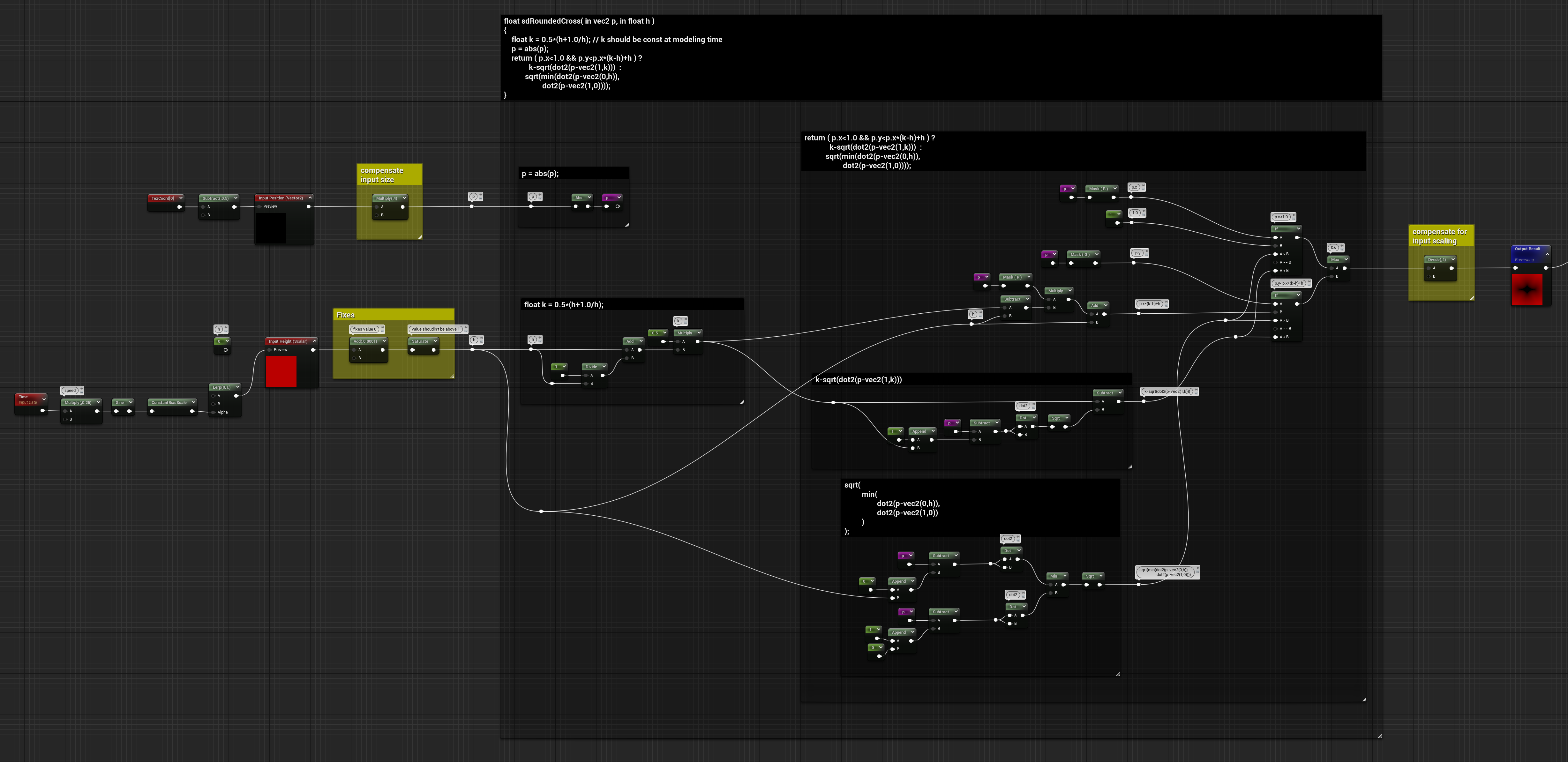Screen dimensions: 1568x762
Task: Click the B input pin on Subtract(,0.5)
Action: [203, 215]
